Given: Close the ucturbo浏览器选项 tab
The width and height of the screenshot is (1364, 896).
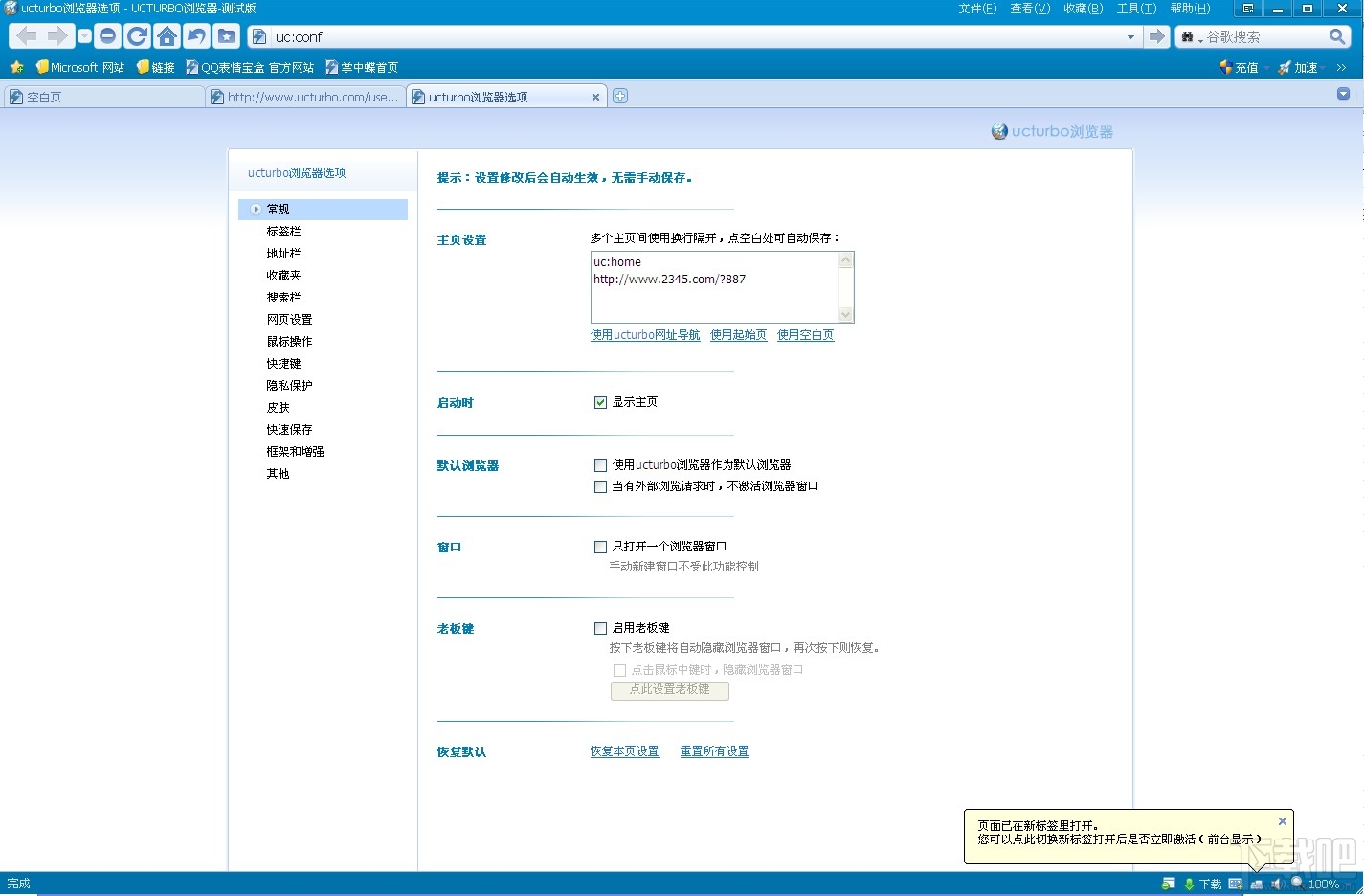Looking at the screenshot, I should pos(595,97).
